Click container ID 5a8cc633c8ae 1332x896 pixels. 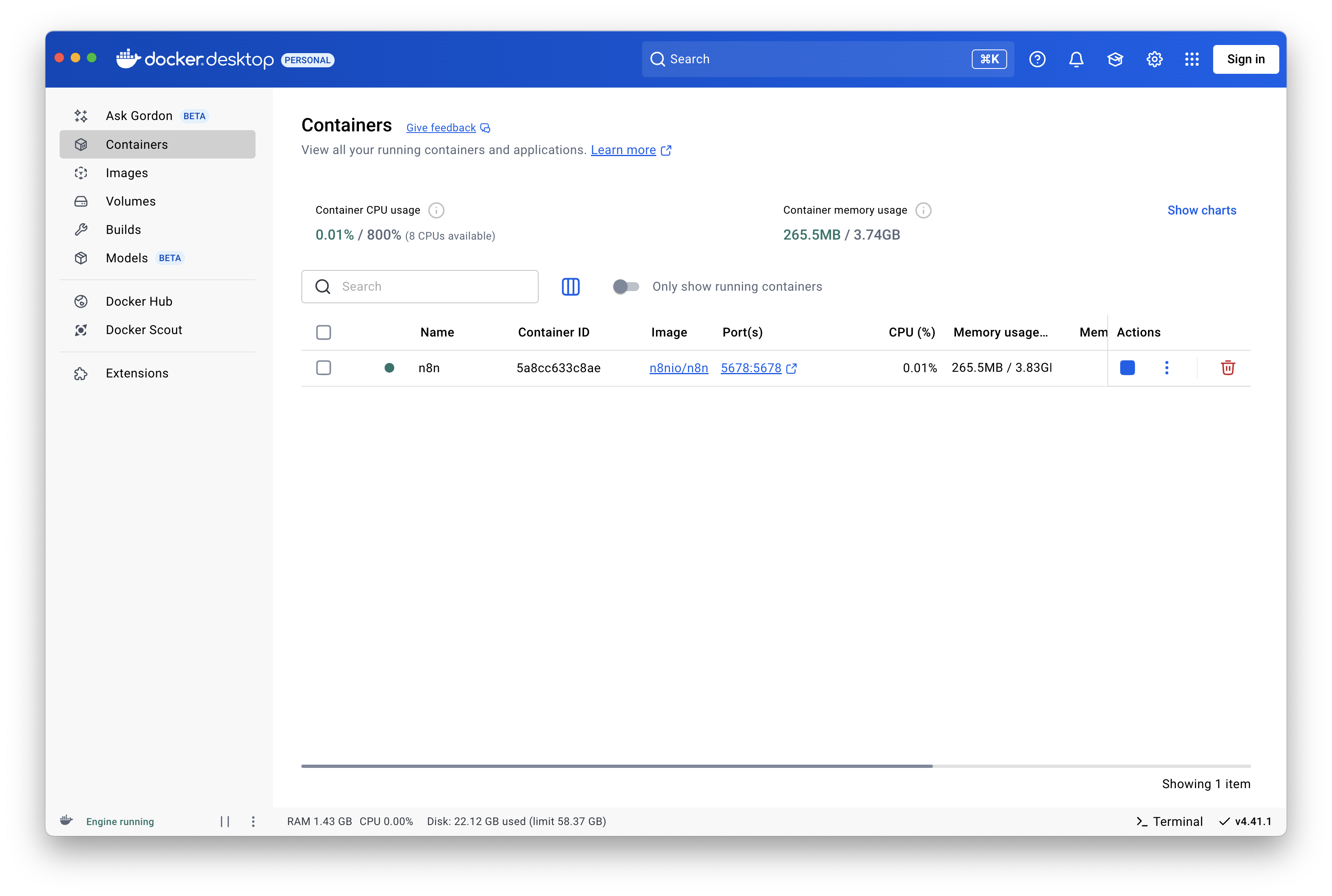pyautogui.click(x=559, y=368)
